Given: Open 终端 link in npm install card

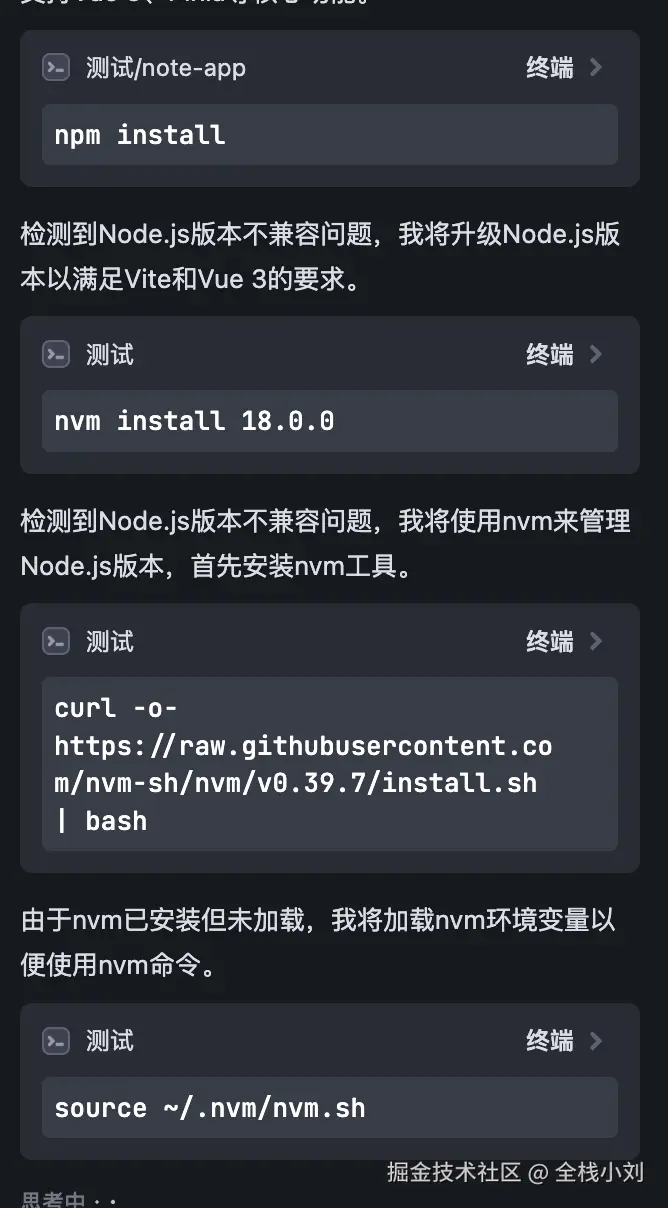Looking at the screenshot, I should 550,67.
